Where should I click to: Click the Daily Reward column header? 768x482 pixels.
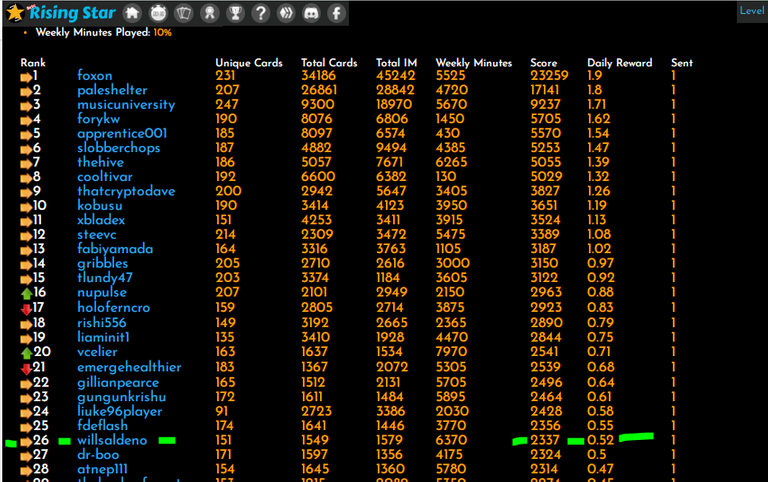point(620,63)
